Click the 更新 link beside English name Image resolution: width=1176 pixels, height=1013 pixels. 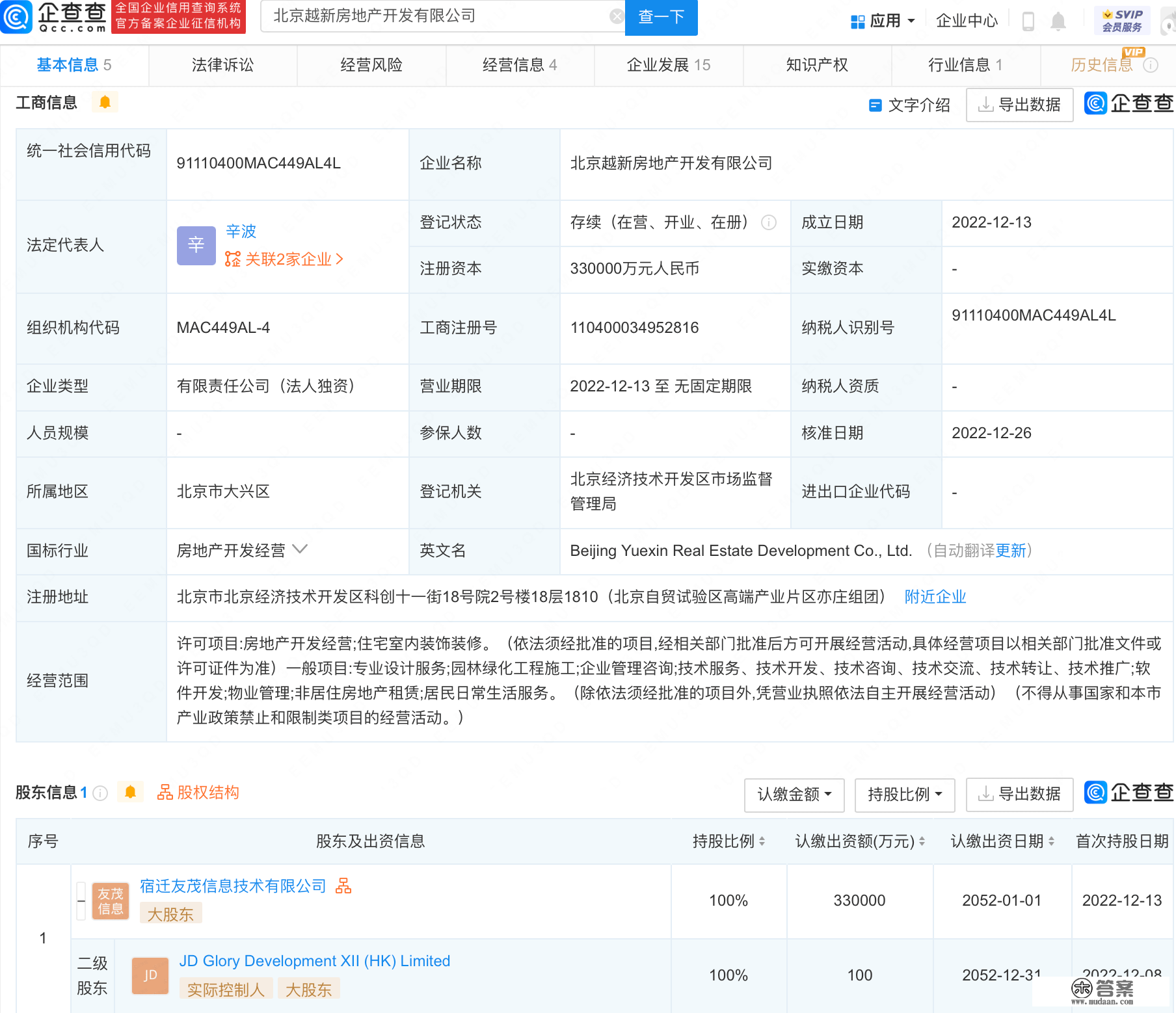(x=1011, y=551)
